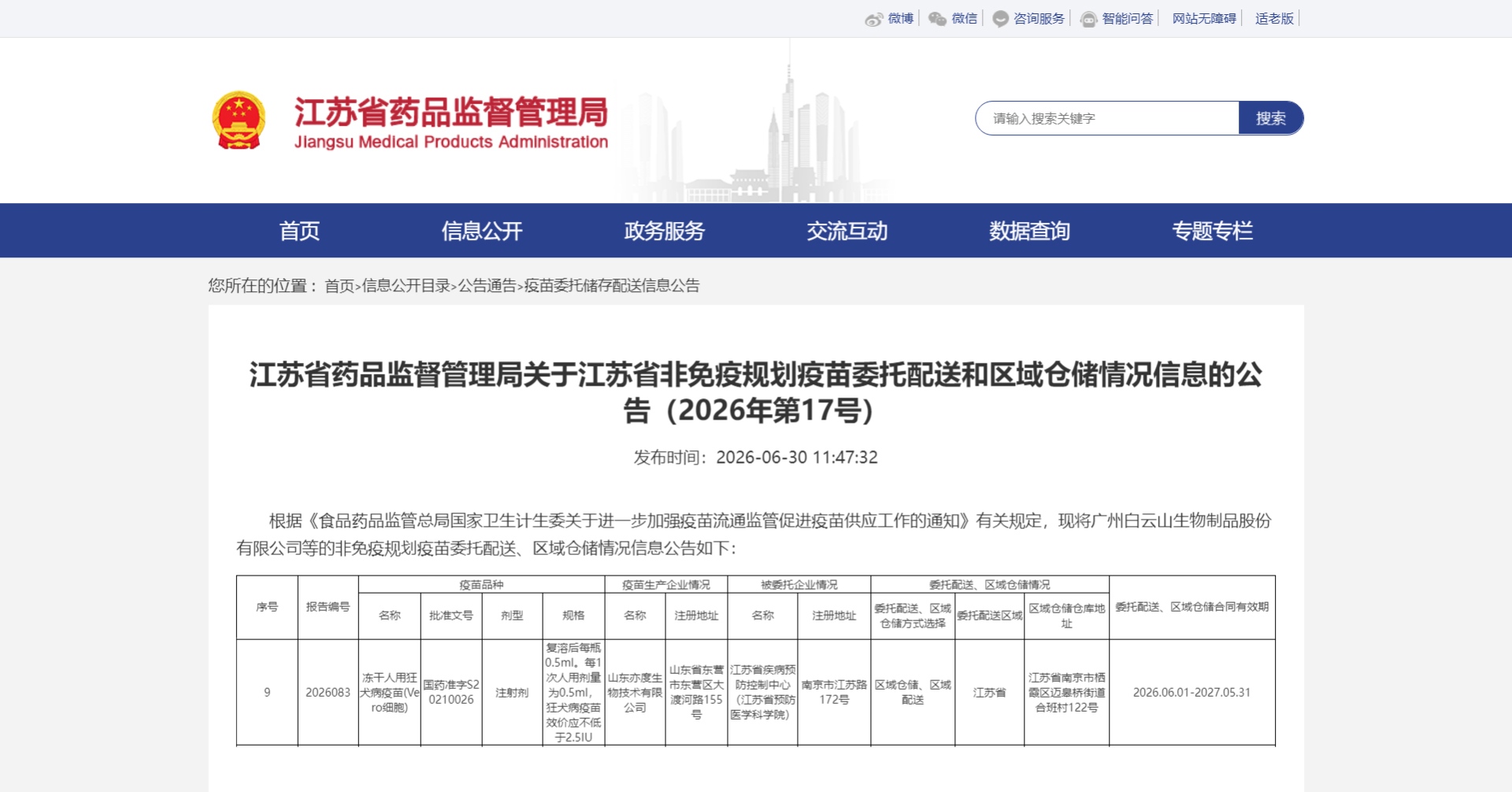Screen dimensions: 1512x792
Task: Open 智能问答 link
Action: click(x=1127, y=18)
